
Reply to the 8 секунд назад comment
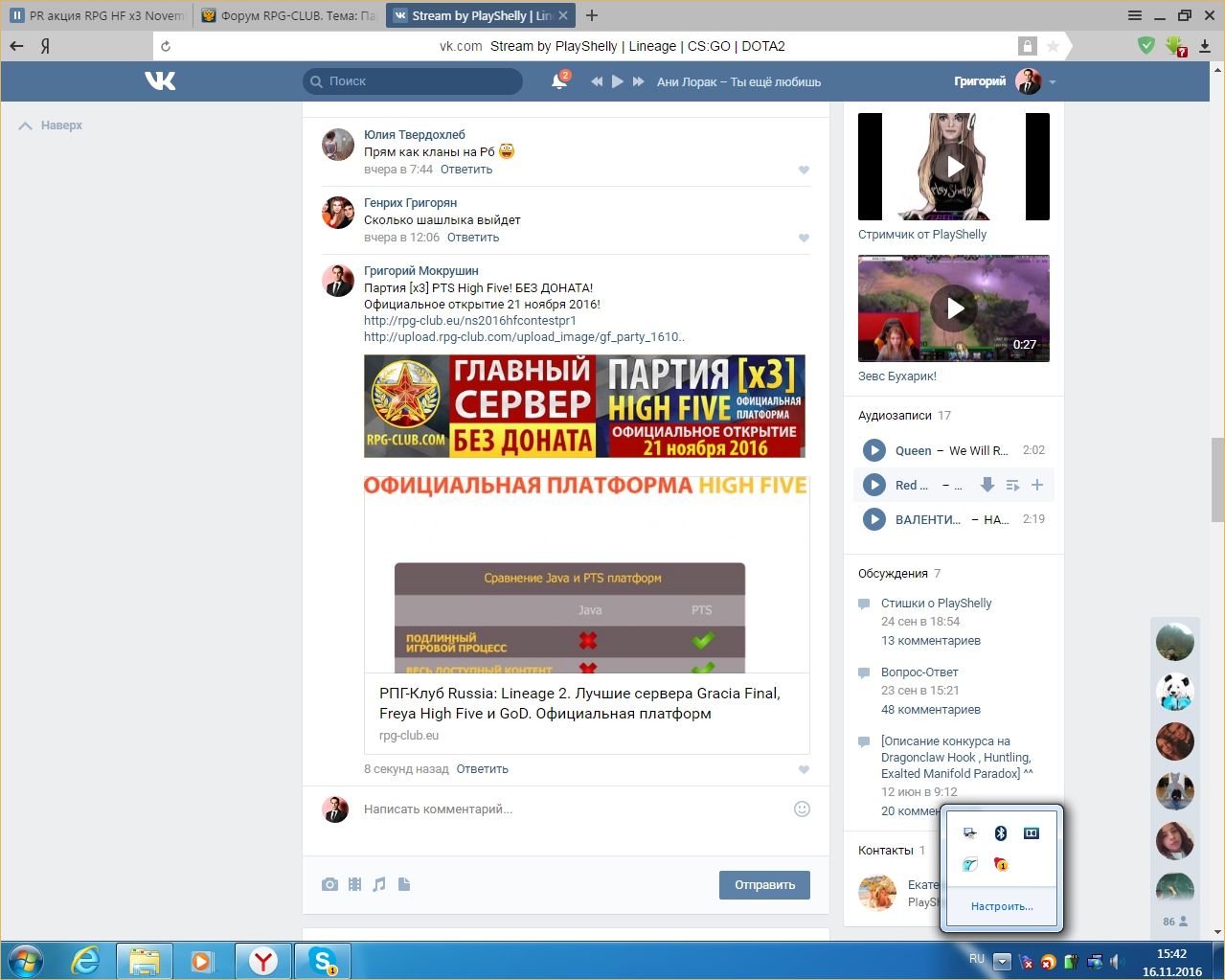(483, 769)
